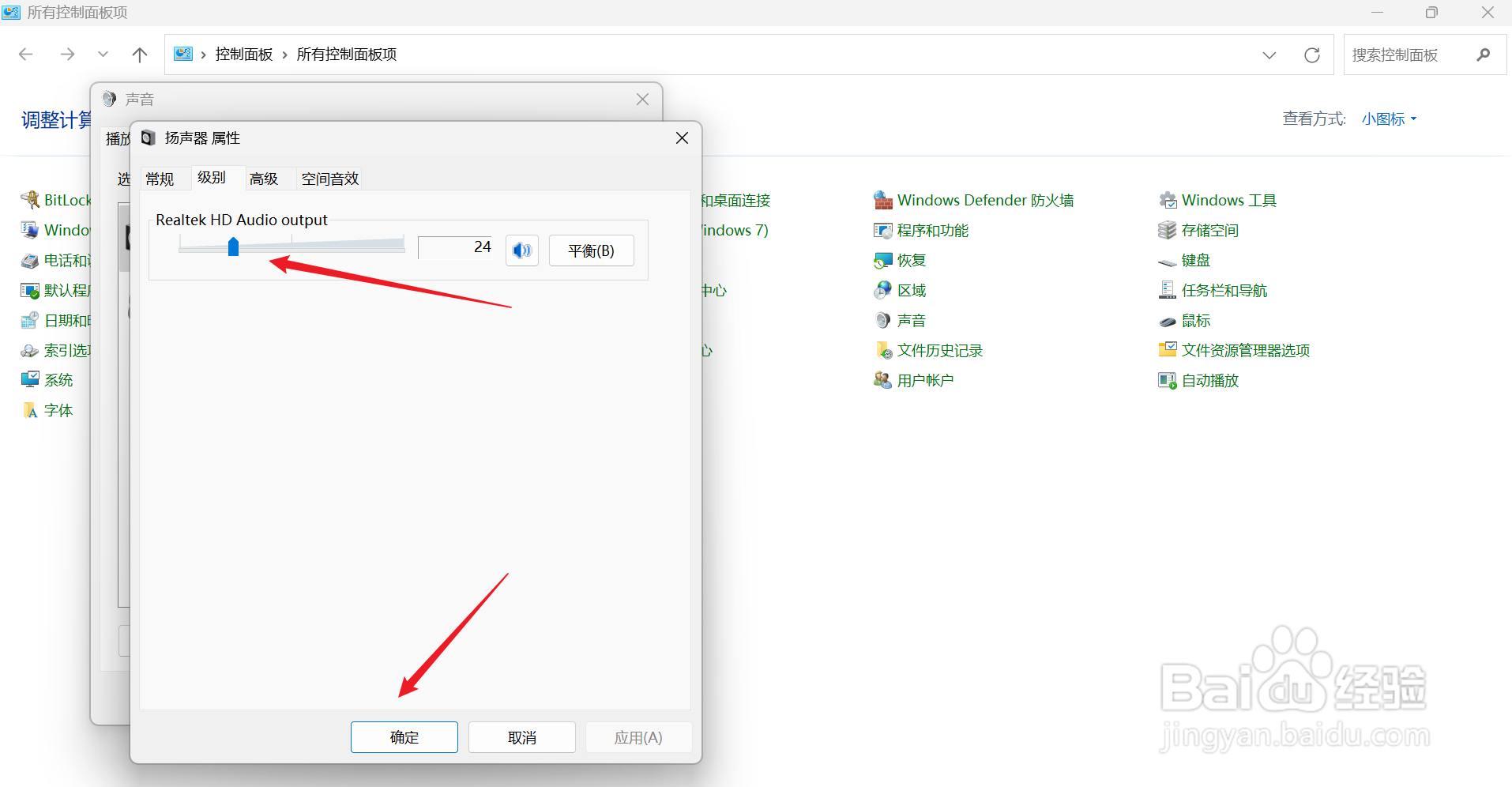Mute the Realtek HD Audio output speaker
Screen dimensions: 1512x787
click(x=522, y=250)
